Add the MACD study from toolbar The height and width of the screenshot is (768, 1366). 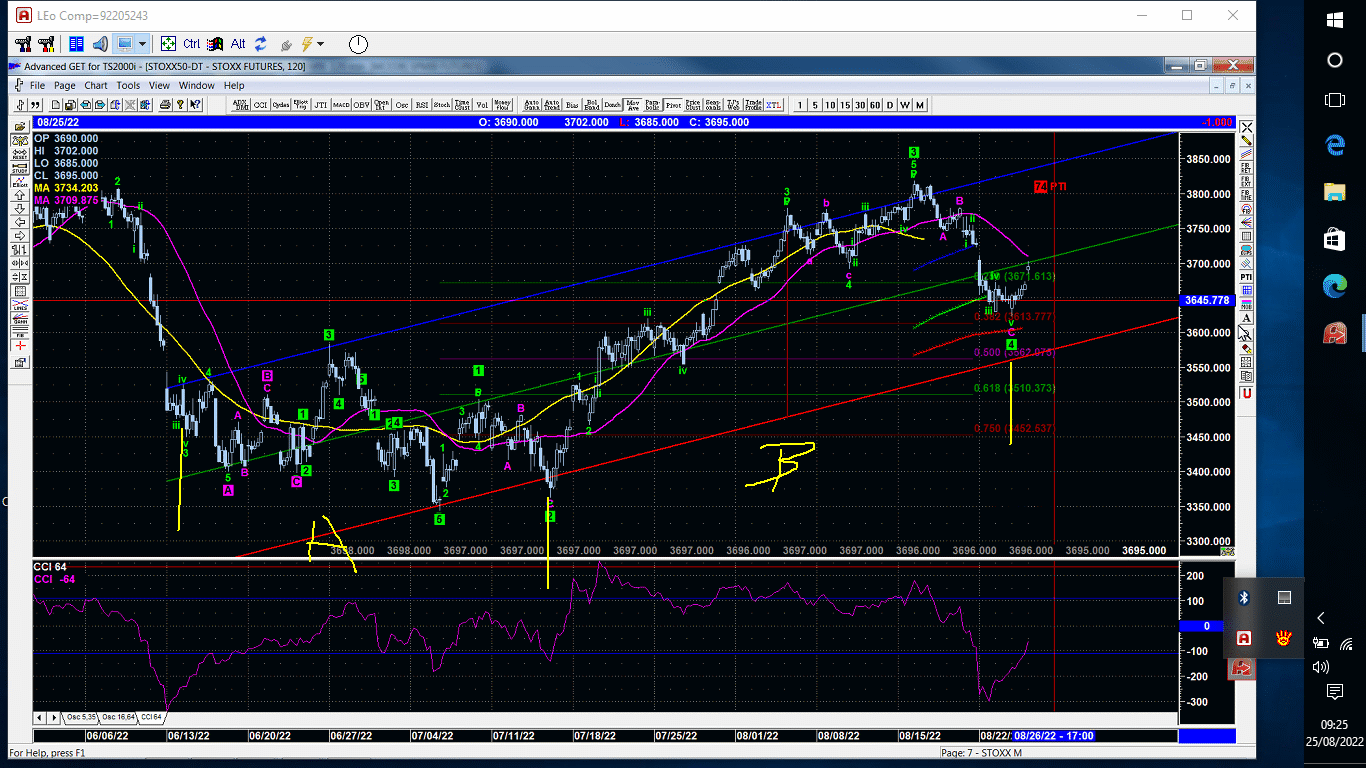tap(341, 104)
